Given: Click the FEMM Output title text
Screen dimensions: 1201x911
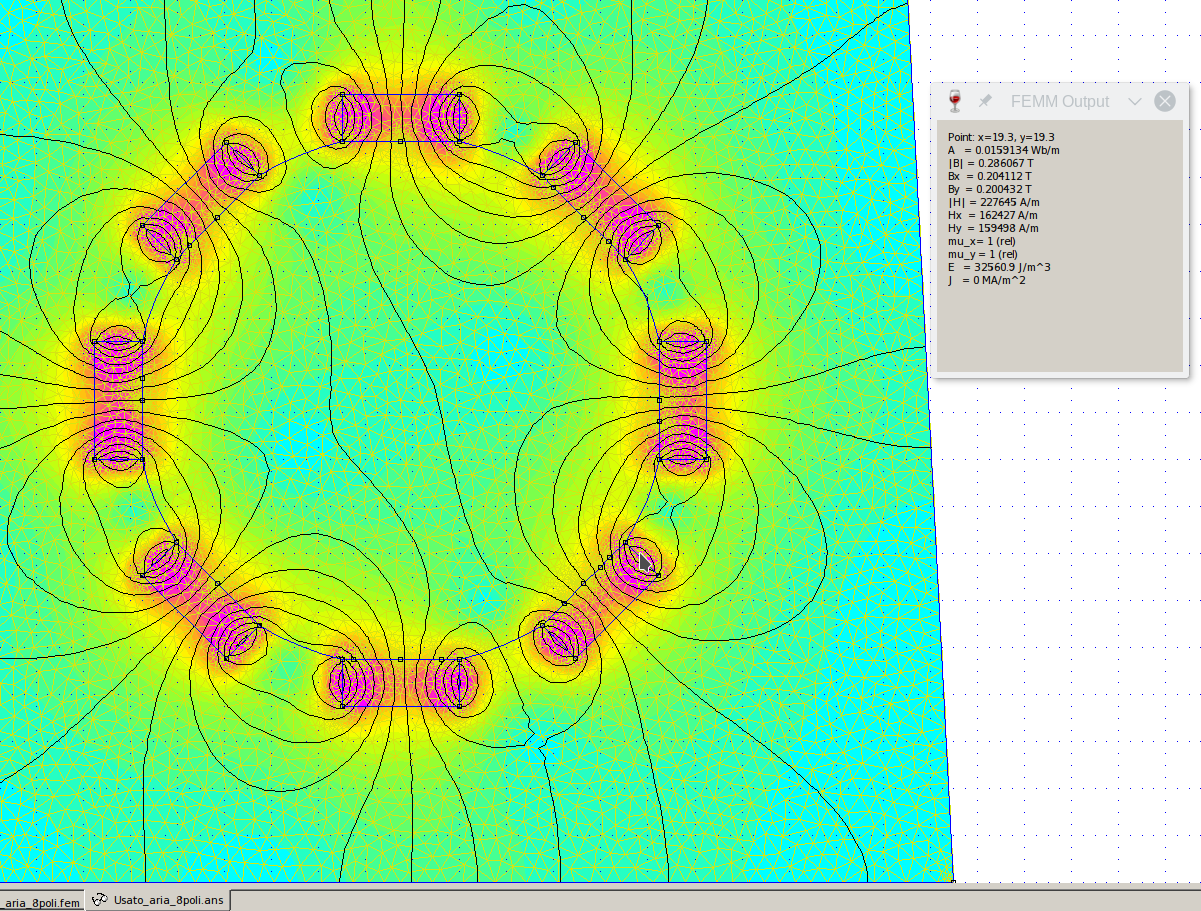Looking at the screenshot, I should 1059,101.
